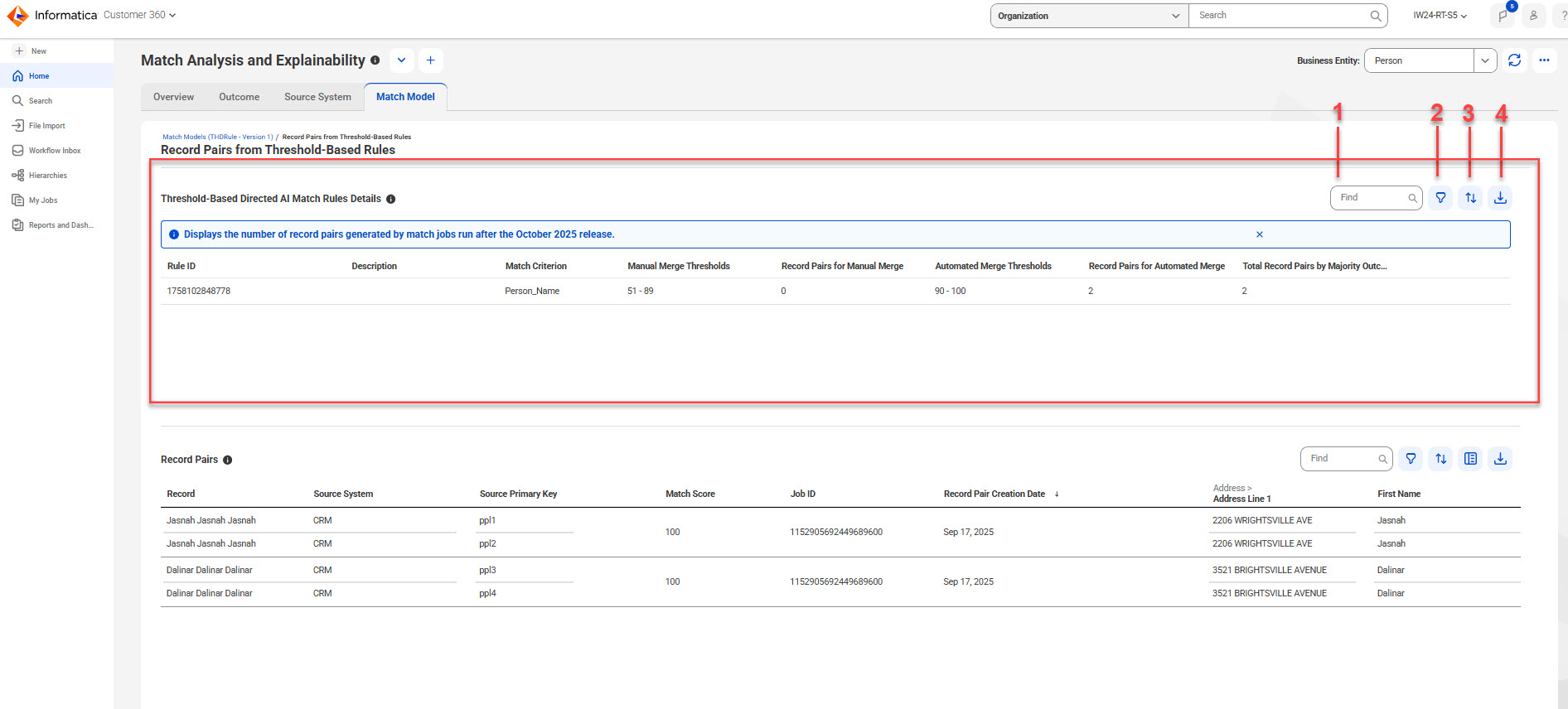Screen dimensions: 1568x709
Task: Dismiss the October 2025 info banner
Action: pos(1260,234)
